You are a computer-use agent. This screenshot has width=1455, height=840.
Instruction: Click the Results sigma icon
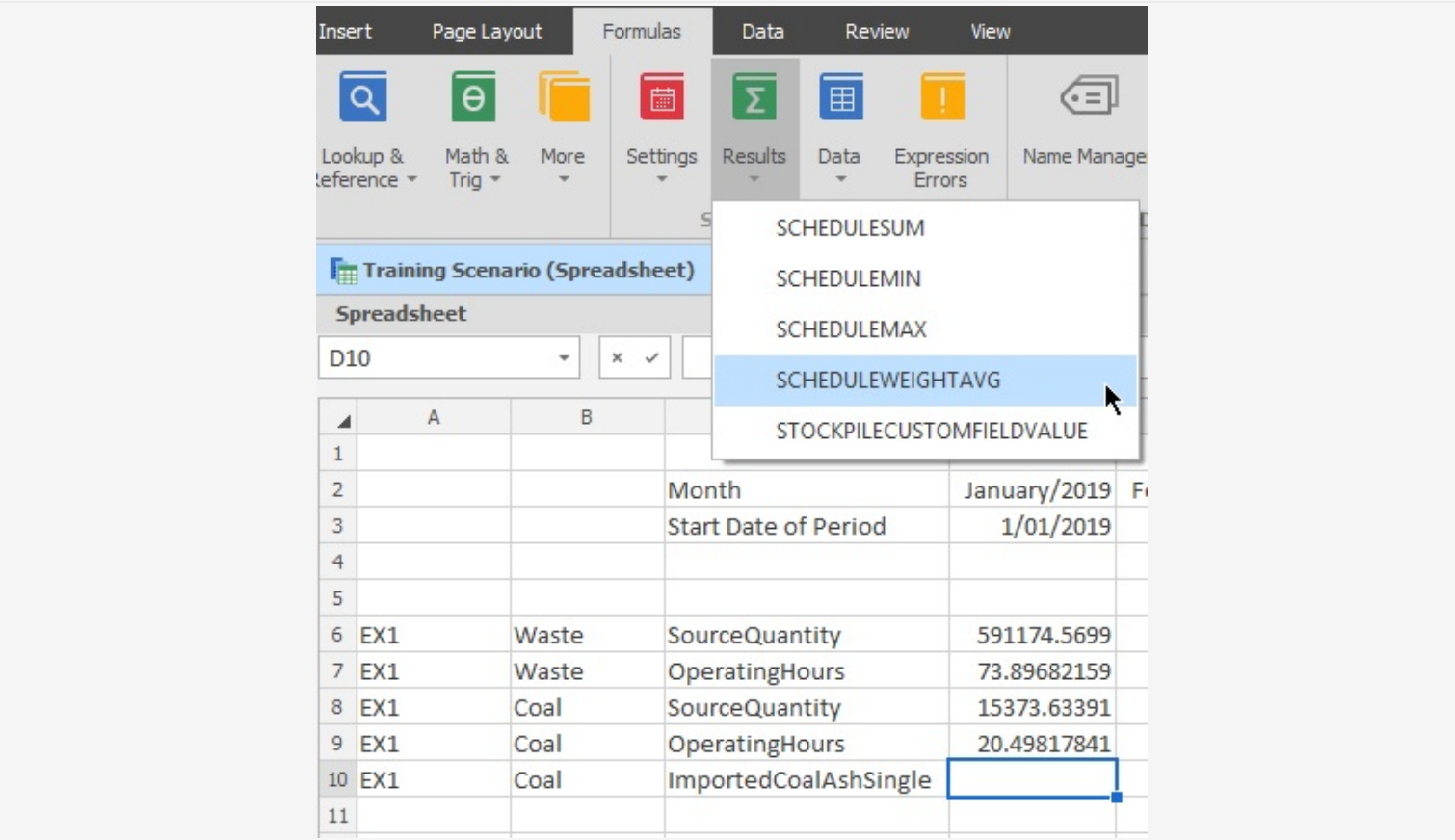pos(754,96)
